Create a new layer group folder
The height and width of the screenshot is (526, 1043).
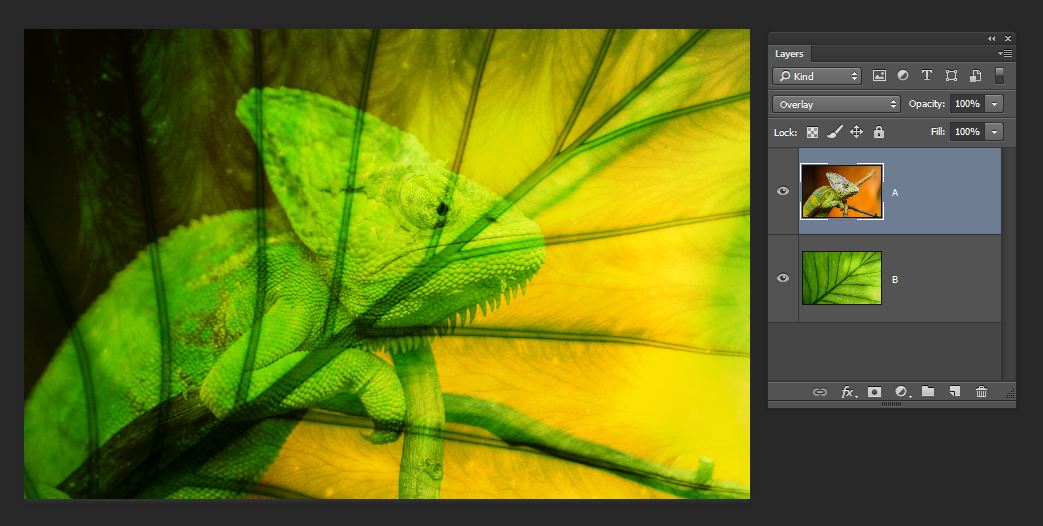[928, 392]
